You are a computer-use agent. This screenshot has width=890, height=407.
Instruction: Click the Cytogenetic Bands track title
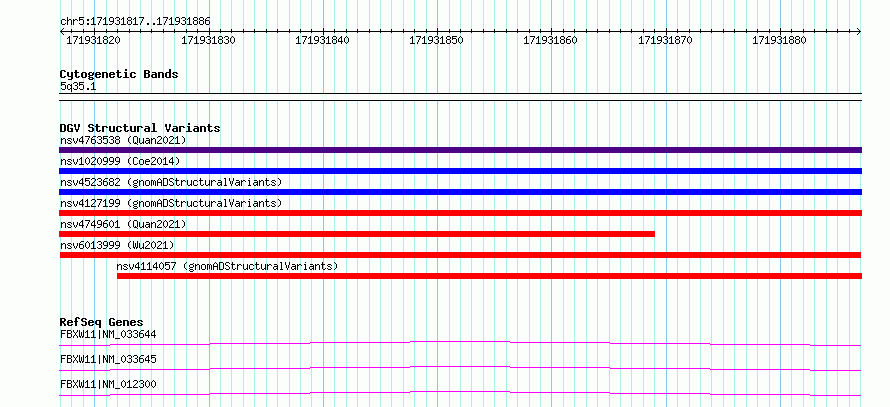pyautogui.click(x=119, y=74)
